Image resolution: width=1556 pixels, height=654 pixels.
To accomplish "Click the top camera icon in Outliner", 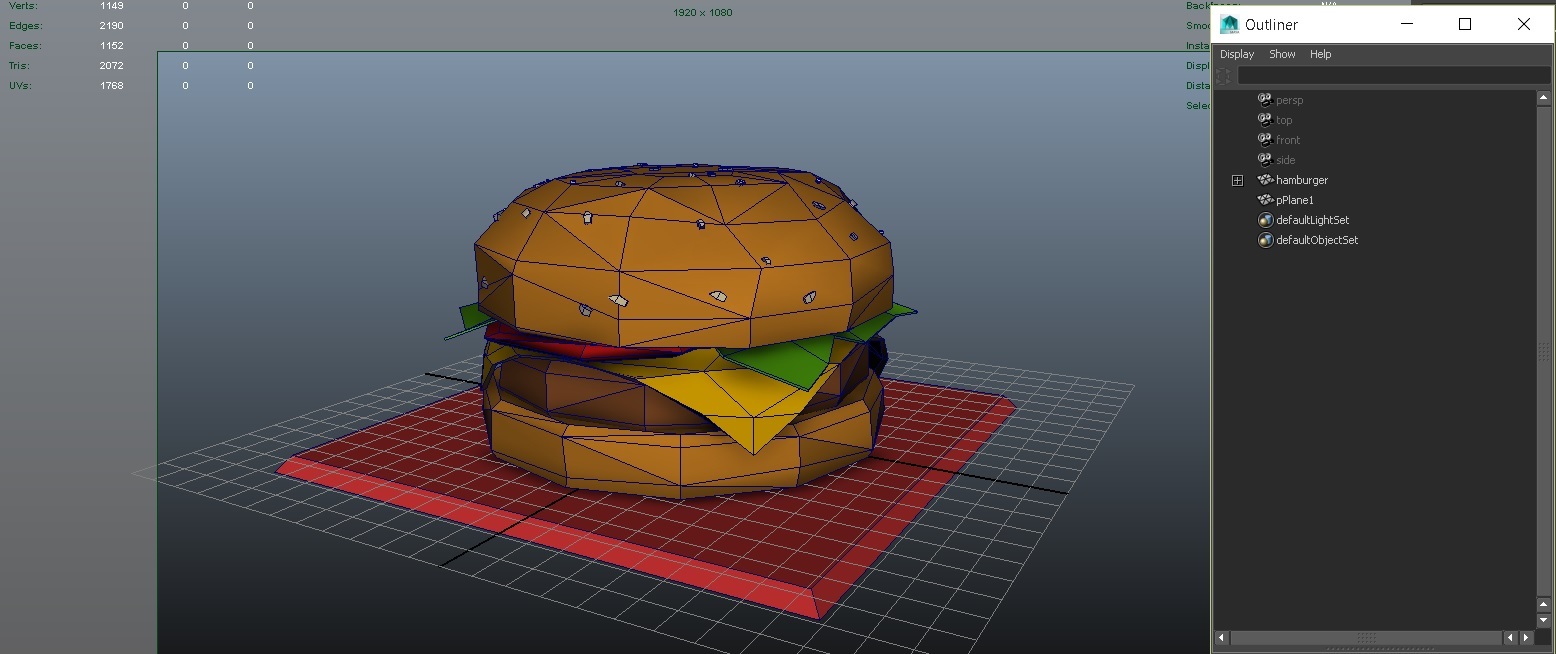I will point(1265,120).
